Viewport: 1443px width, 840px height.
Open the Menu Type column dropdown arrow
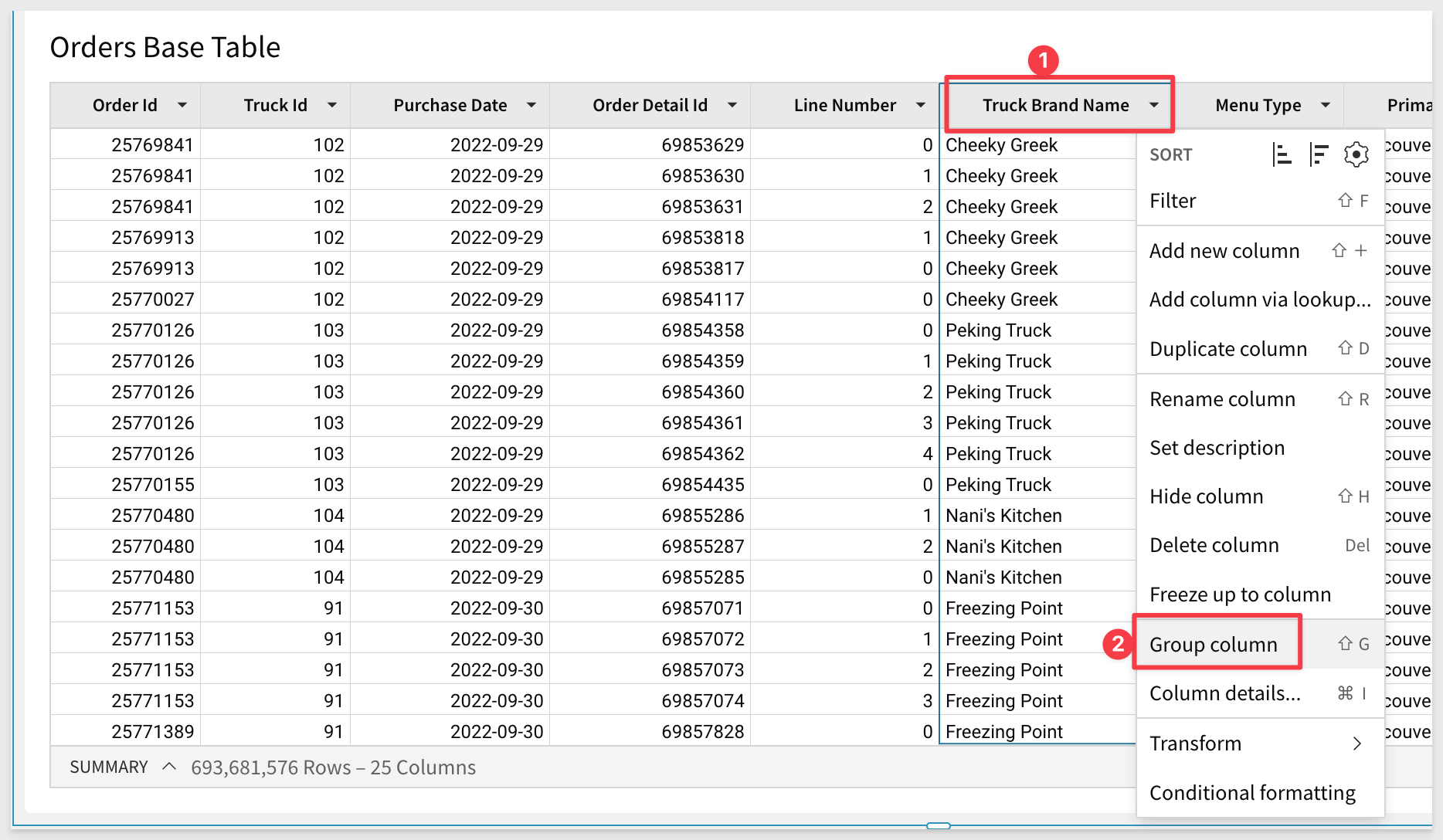[x=1326, y=105]
